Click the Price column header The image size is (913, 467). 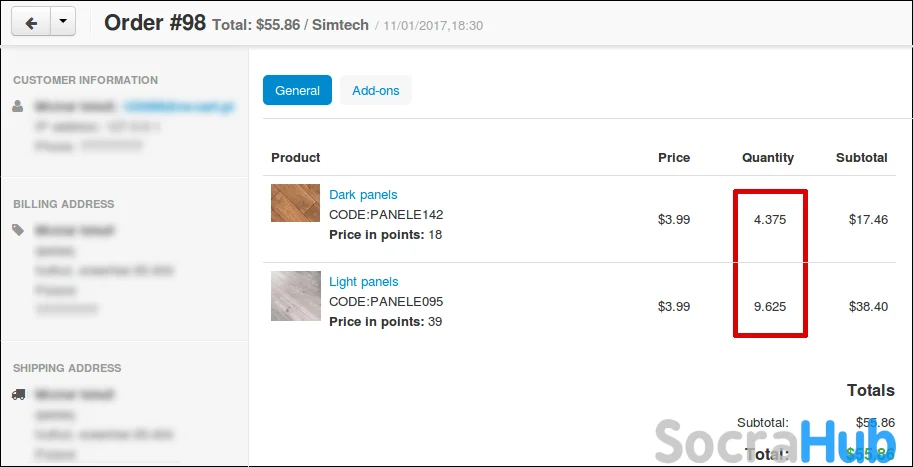click(674, 157)
